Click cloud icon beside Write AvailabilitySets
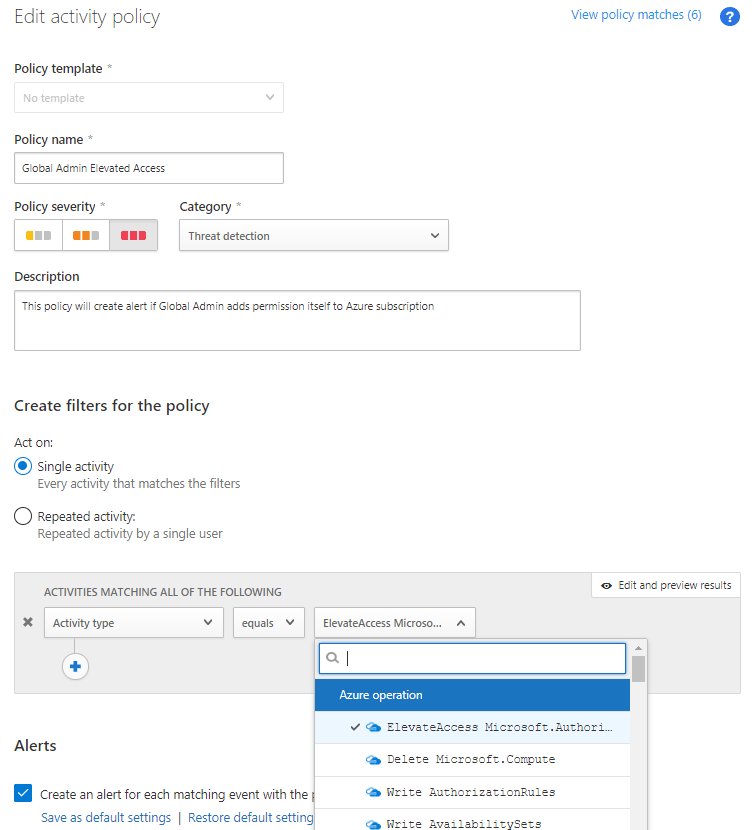 (374, 824)
